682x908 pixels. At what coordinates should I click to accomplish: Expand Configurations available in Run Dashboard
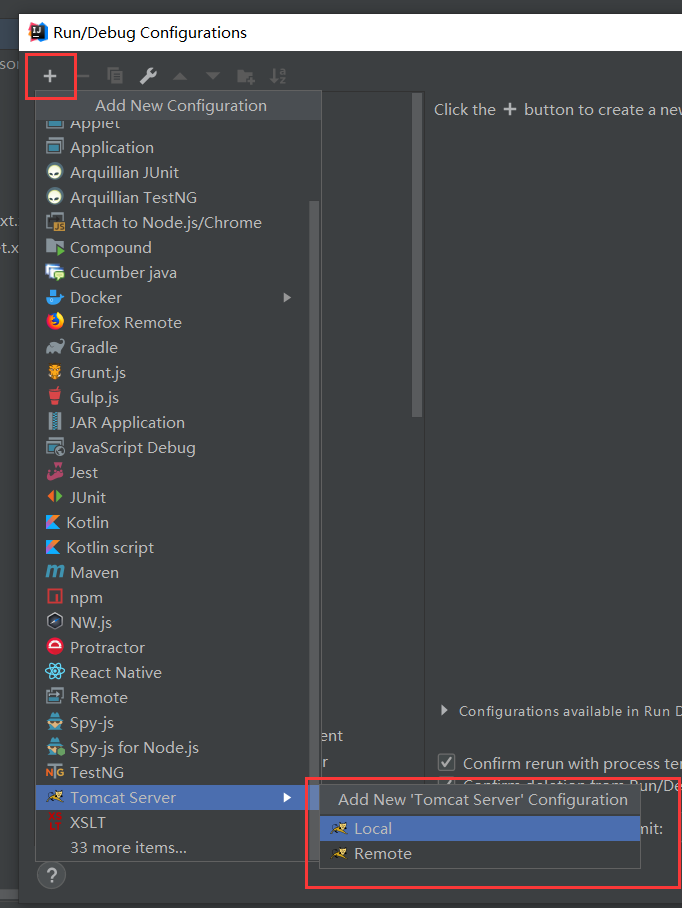pos(444,711)
